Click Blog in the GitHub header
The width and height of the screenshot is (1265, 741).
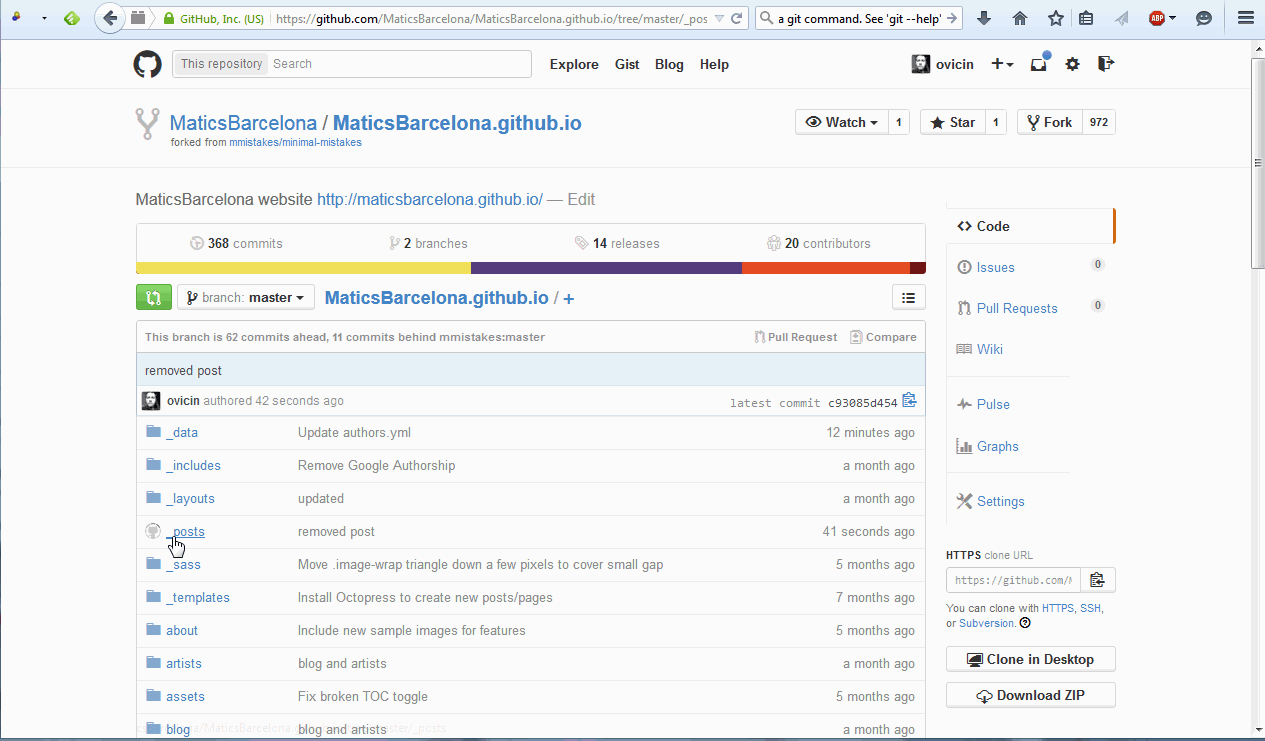(x=669, y=64)
